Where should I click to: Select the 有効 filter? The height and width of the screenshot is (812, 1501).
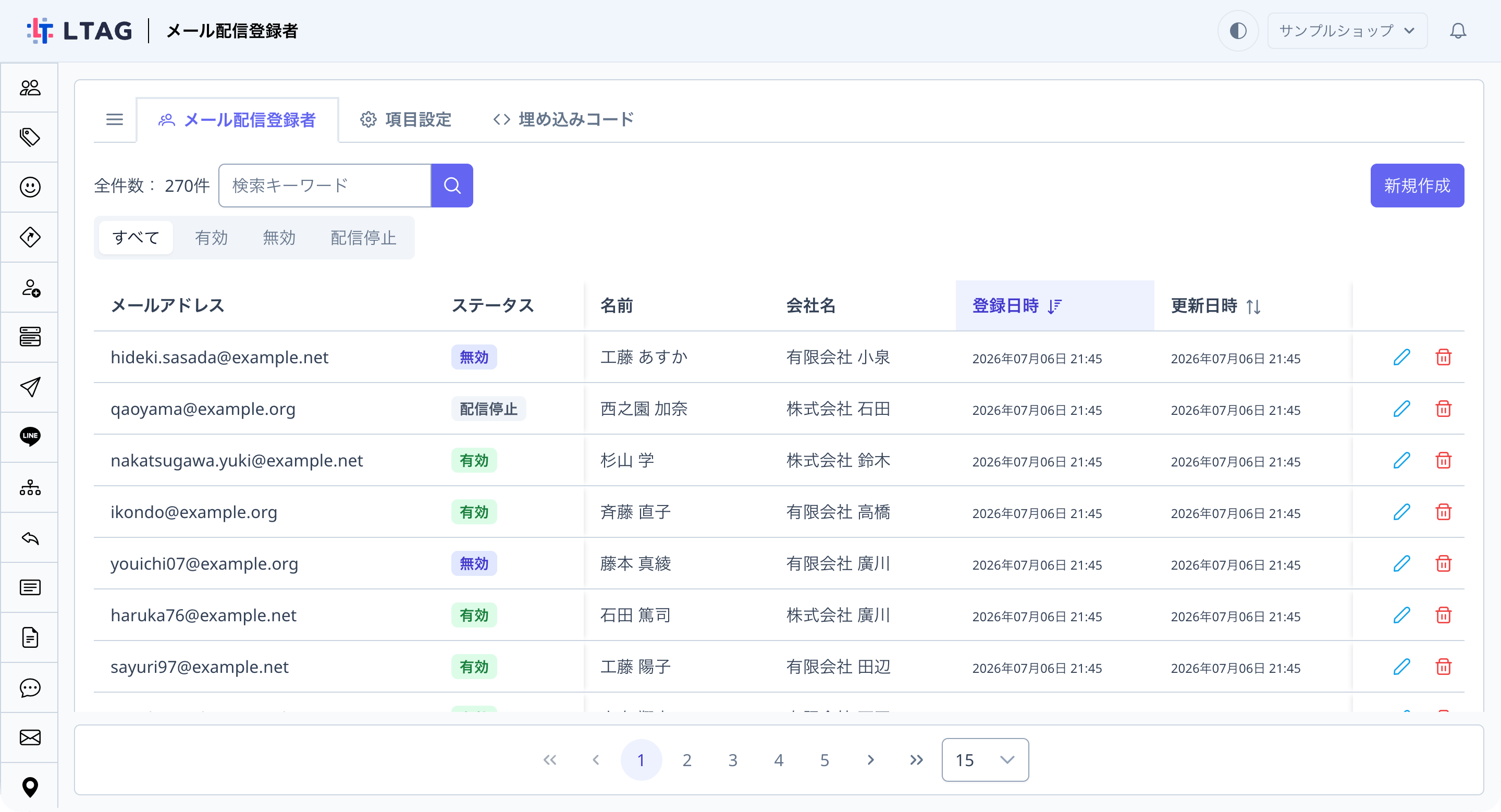tap(211, 238)
